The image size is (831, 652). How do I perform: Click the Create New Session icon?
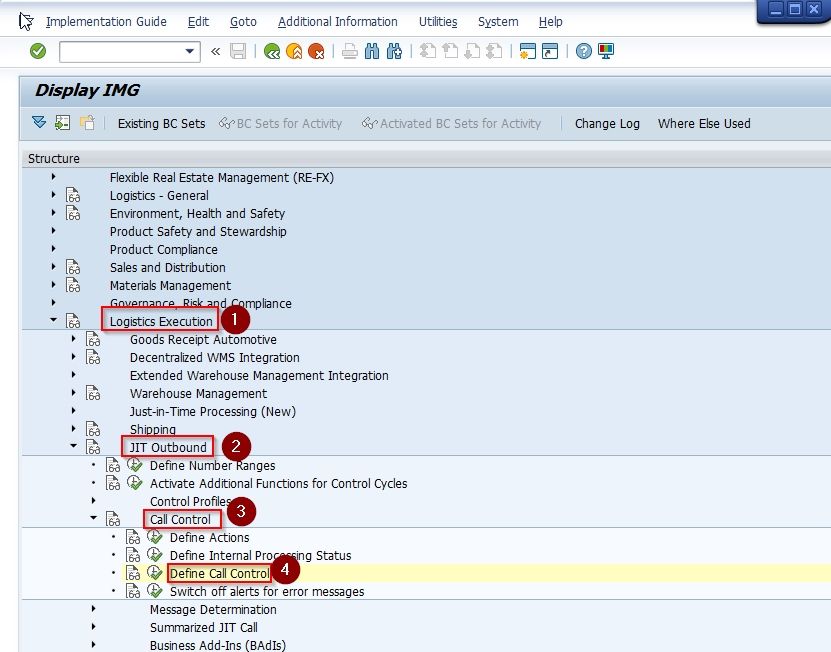tap(528, 51)
